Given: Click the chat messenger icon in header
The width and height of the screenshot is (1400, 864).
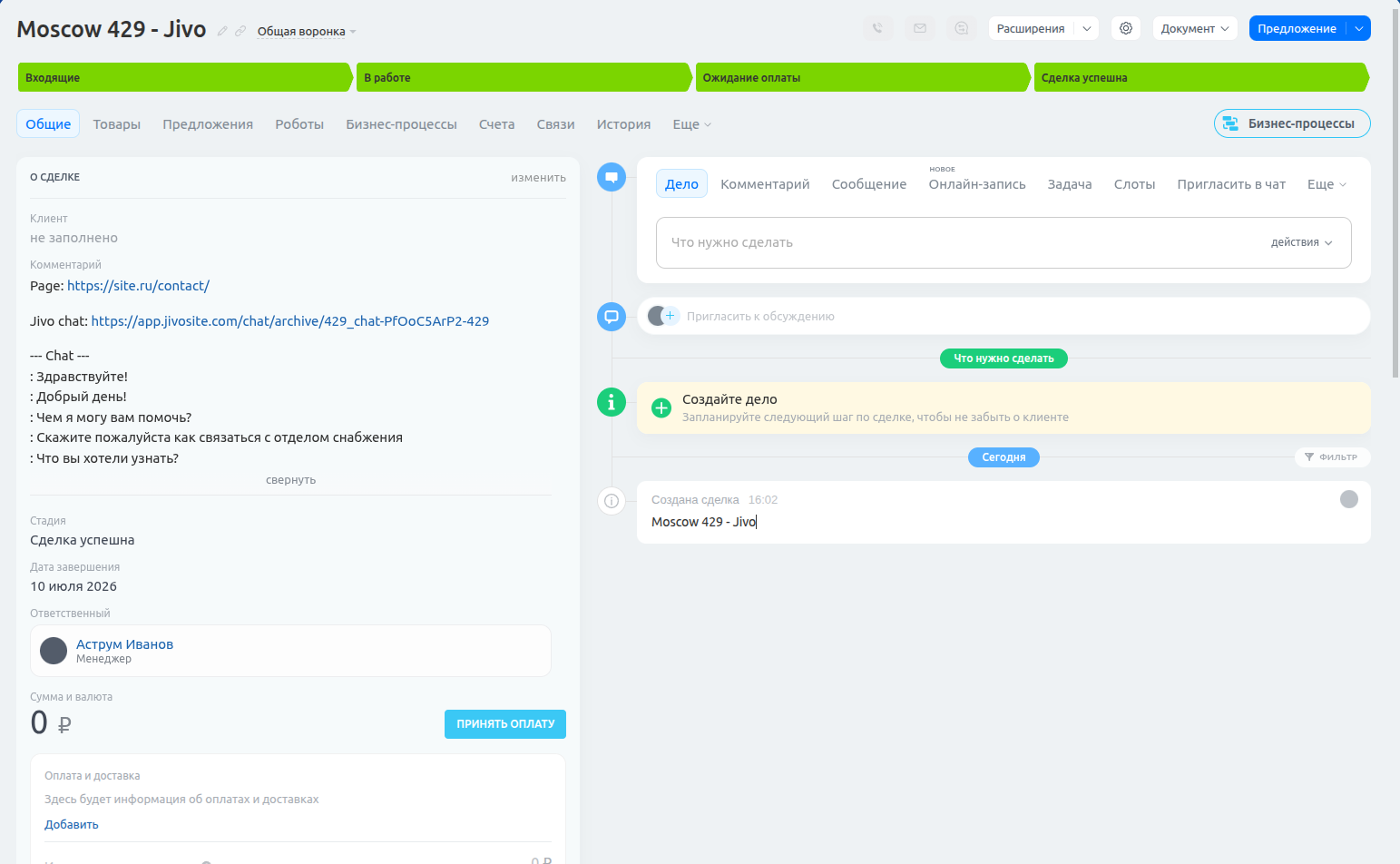Looking at the screenshot, I should 962,28.
